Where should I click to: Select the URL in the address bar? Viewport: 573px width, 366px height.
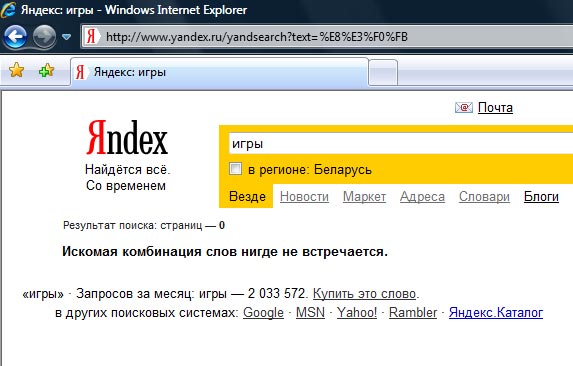click(257, 37)
